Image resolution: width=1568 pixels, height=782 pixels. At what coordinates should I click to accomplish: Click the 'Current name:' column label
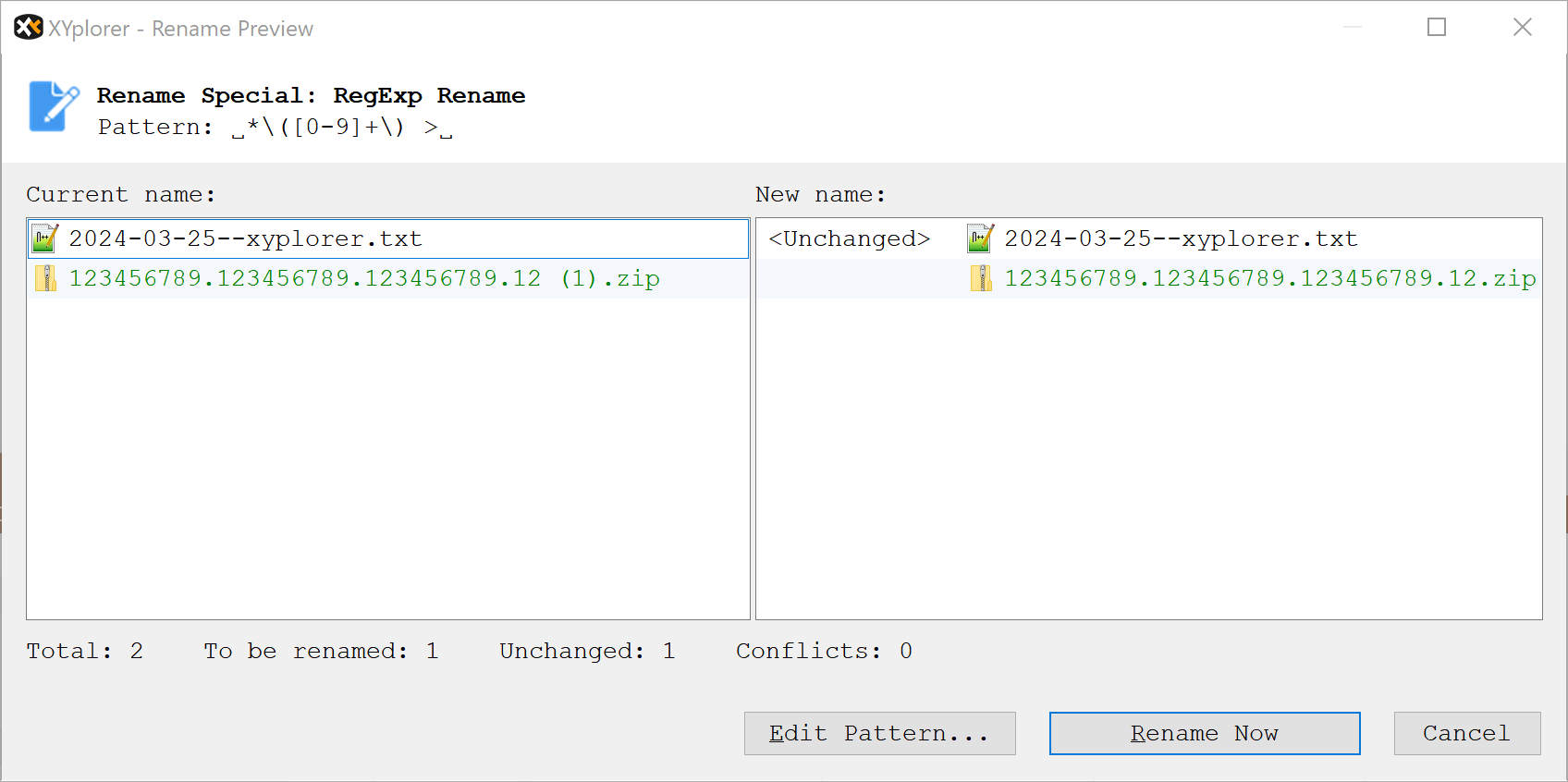[x=120, y=194]
